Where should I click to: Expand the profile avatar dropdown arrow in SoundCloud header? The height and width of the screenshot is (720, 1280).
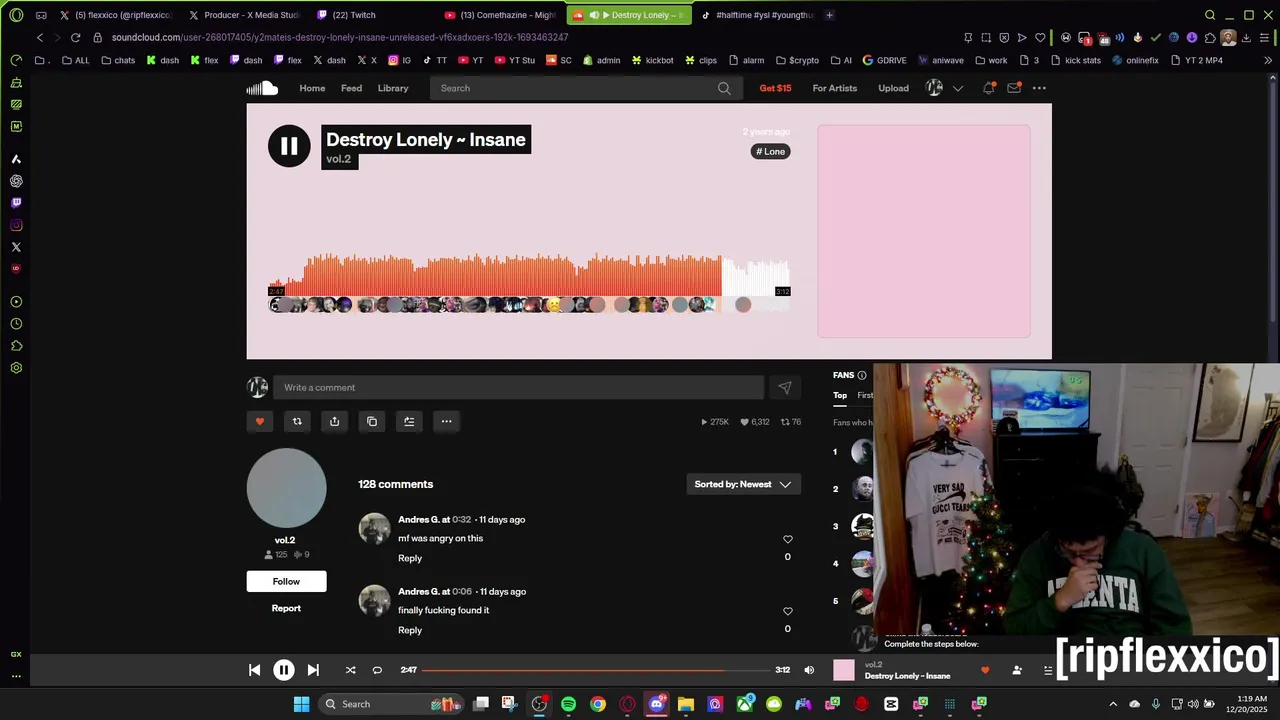[x=958, y=88]
